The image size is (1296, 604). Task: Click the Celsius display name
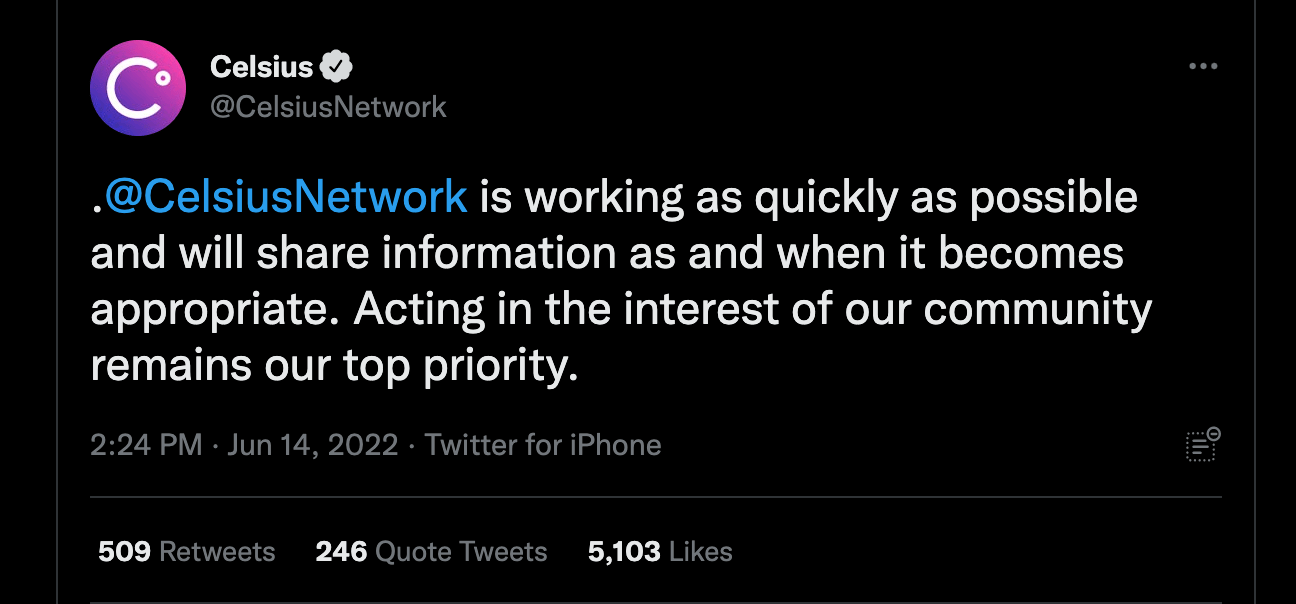262,67
